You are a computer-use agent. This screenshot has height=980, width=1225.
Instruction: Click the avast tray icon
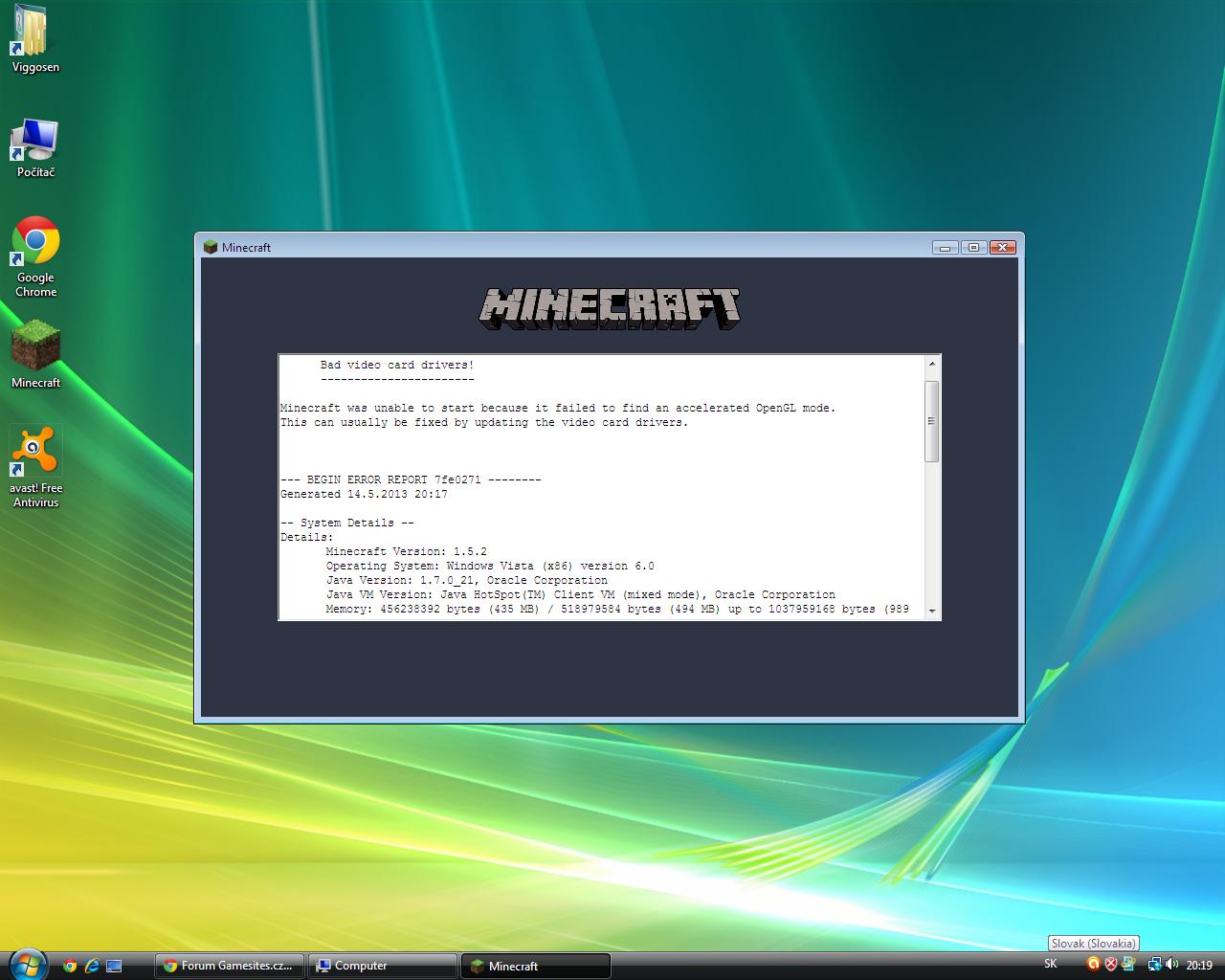click(x=1093, y=965)
